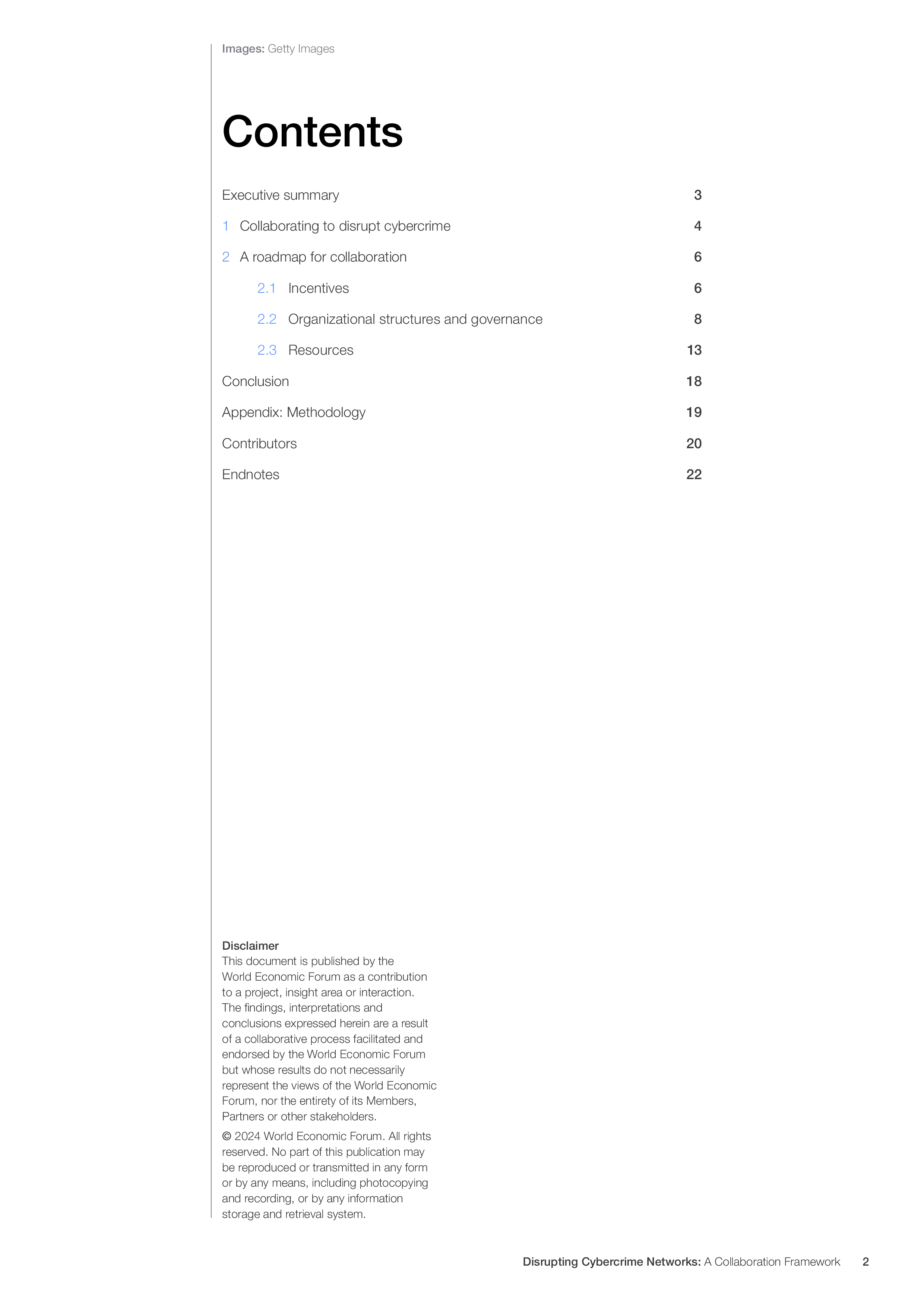Image resolution: width=924 pixels, height=1307 pixels.
Task: Click page number 22 beside Endnotes
Action: pyautogui.click(x=694, y=475)
